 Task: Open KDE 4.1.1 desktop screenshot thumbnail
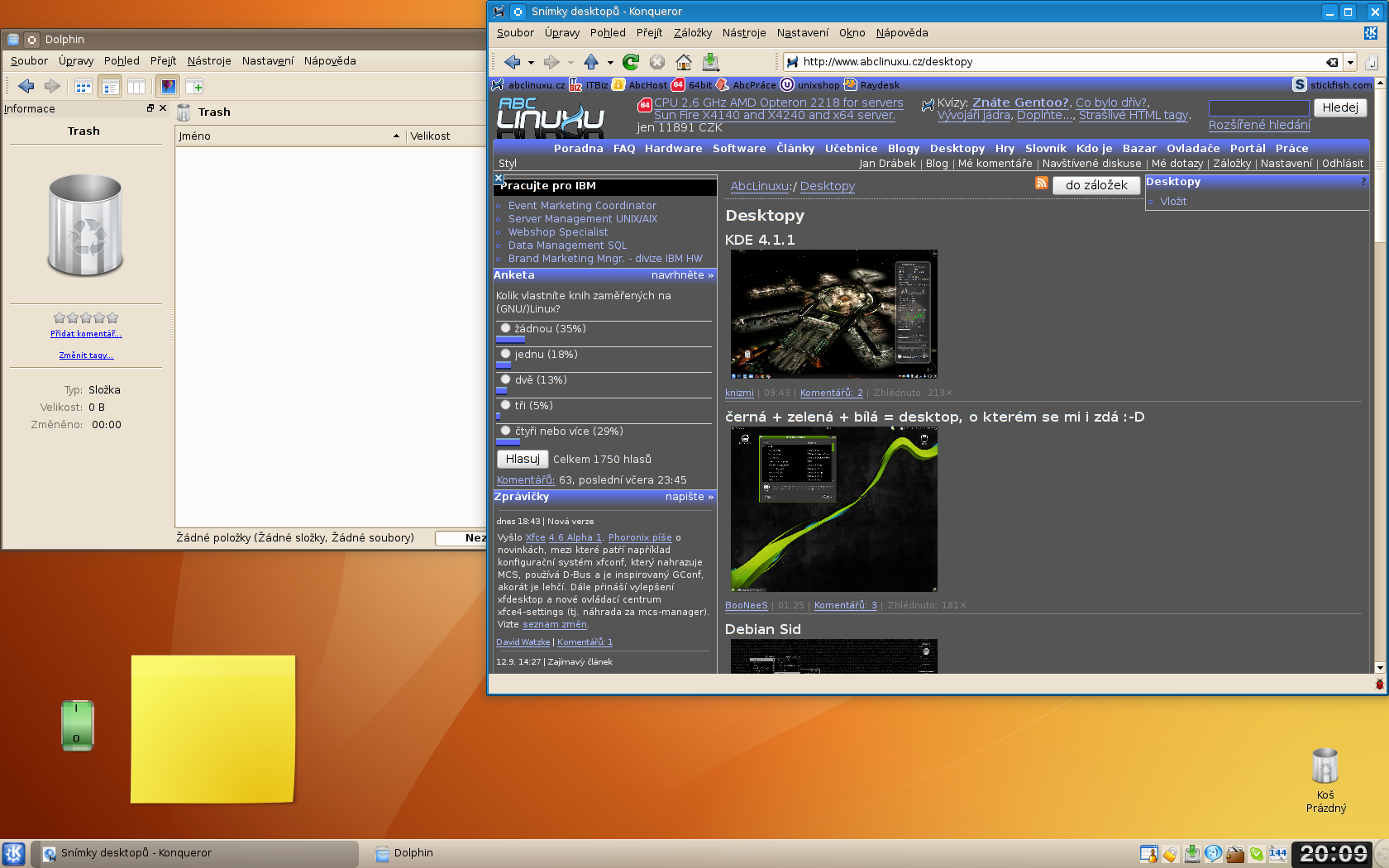[833, 314]
